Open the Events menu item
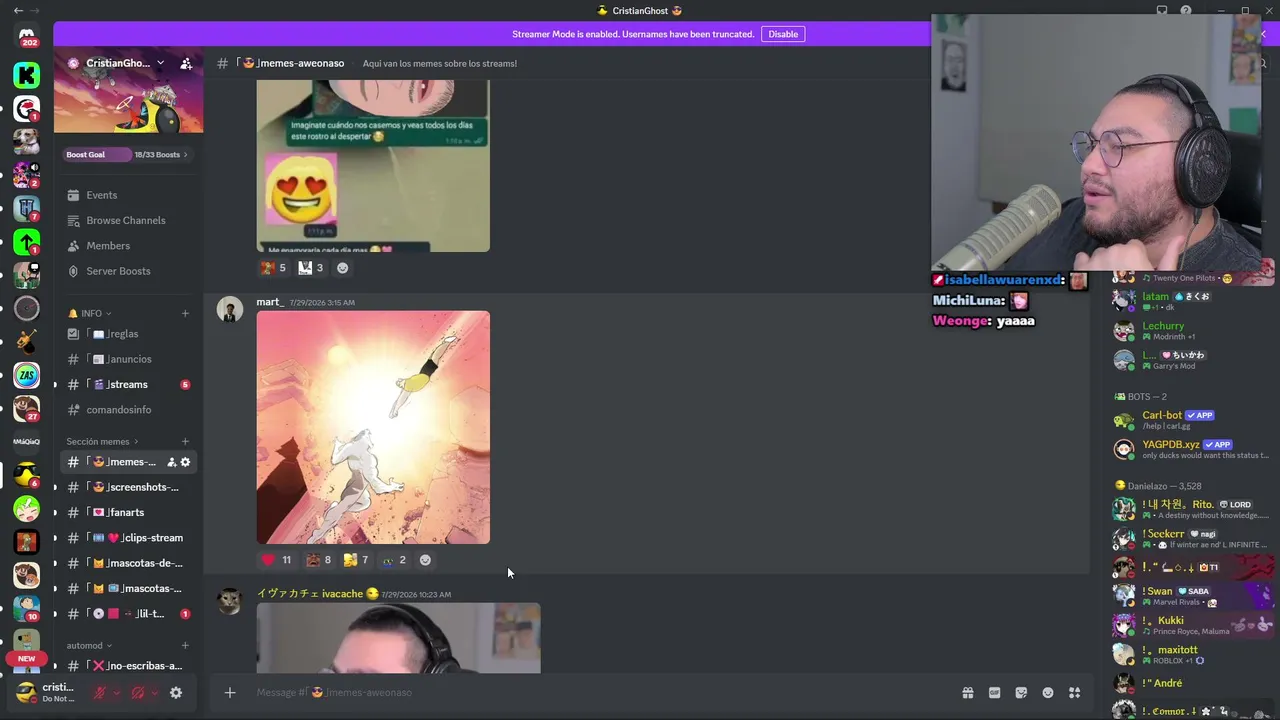This screenshot has height=720, width=1280. pyautogui.click(x=128, y=195)
